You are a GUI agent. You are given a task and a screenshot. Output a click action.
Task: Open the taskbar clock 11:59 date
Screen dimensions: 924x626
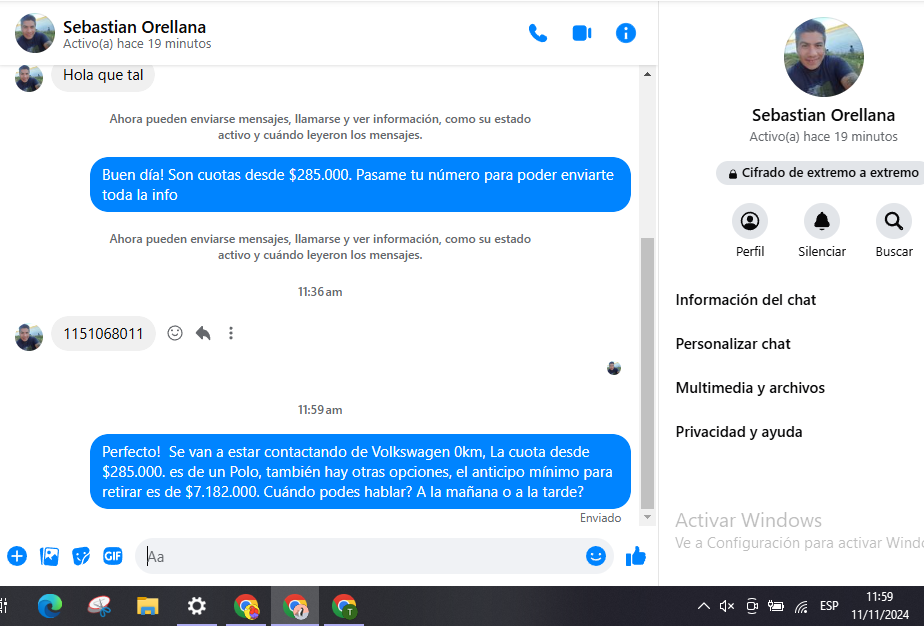pos(880,606)
